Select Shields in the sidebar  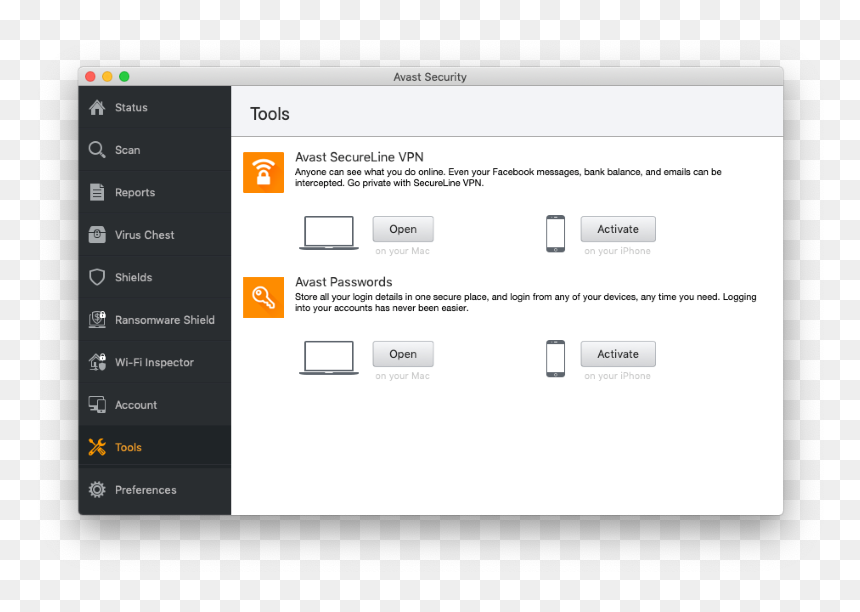tap(155, 277)
